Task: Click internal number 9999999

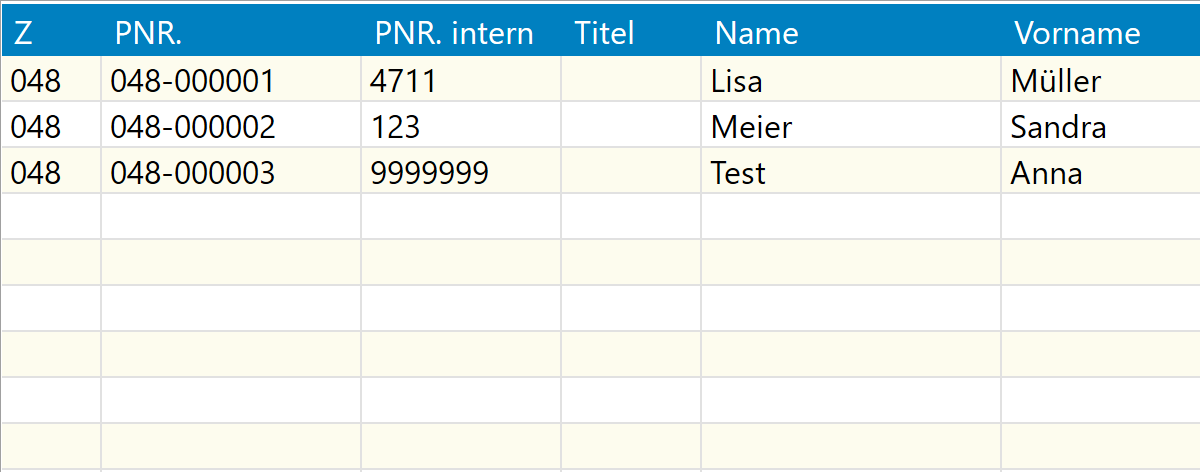Action: pyautogui.click(x=461, y=172)
